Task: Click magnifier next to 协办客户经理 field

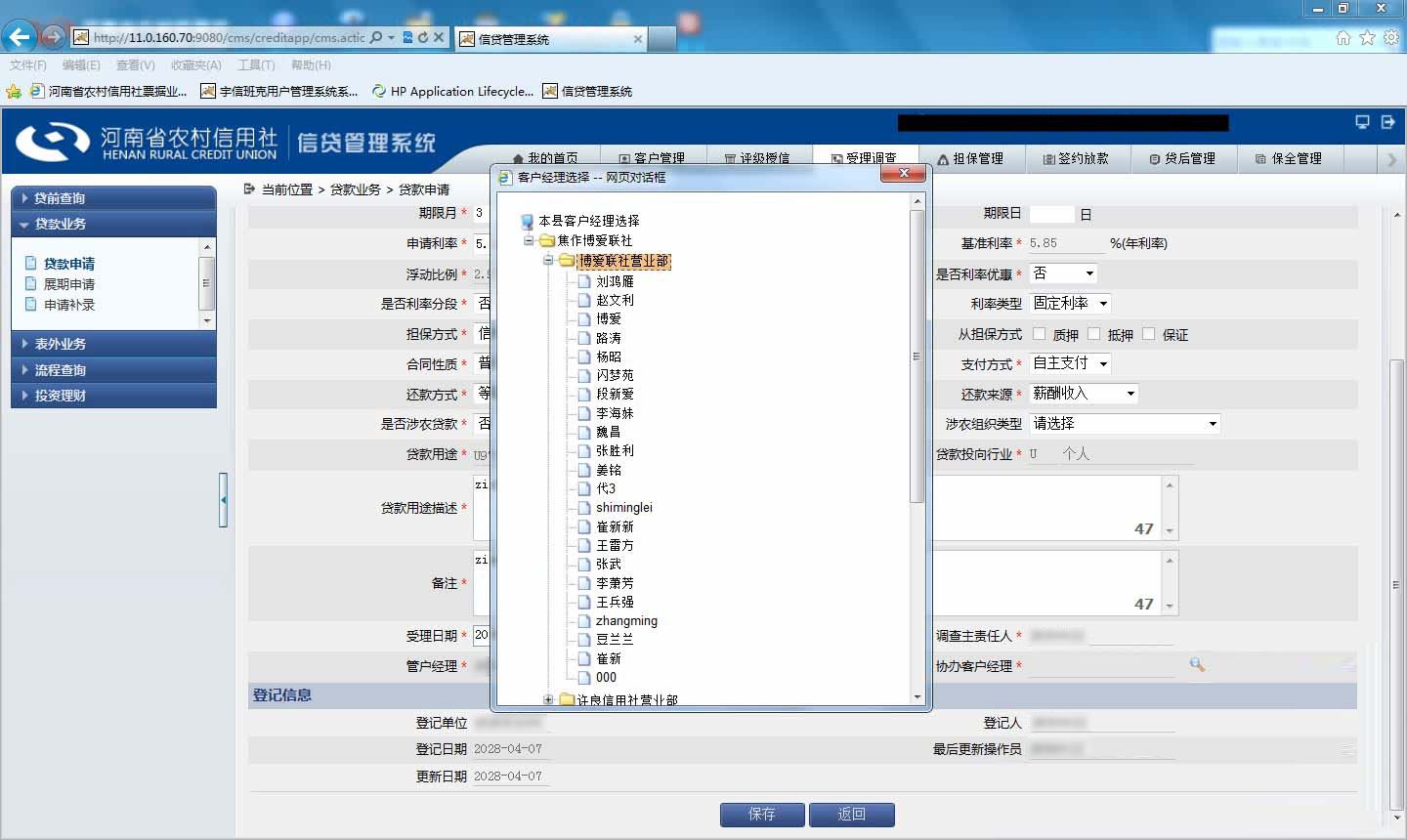Action: click(1196, 664)
